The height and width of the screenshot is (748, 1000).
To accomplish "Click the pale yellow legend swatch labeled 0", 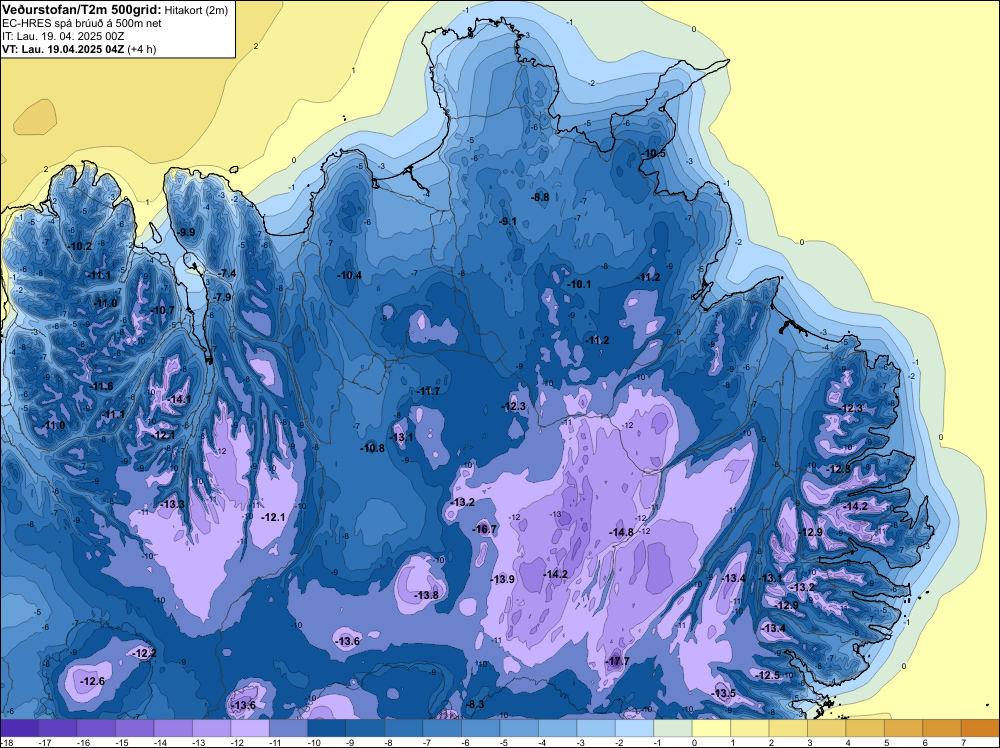I will 710,728.
